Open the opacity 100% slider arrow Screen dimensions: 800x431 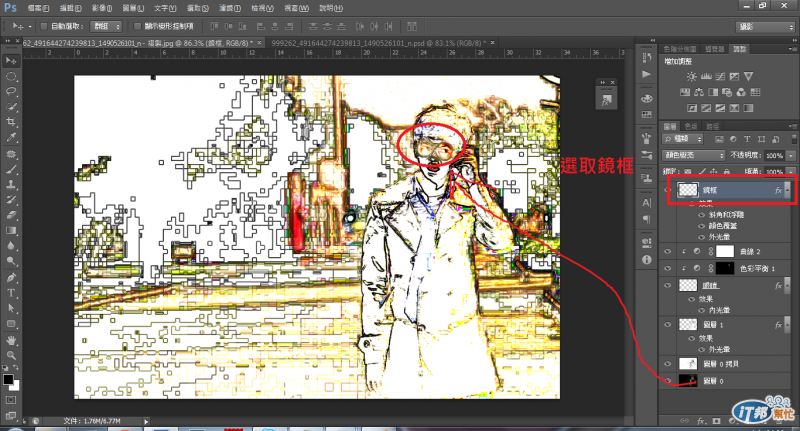[x=791, y=155]
